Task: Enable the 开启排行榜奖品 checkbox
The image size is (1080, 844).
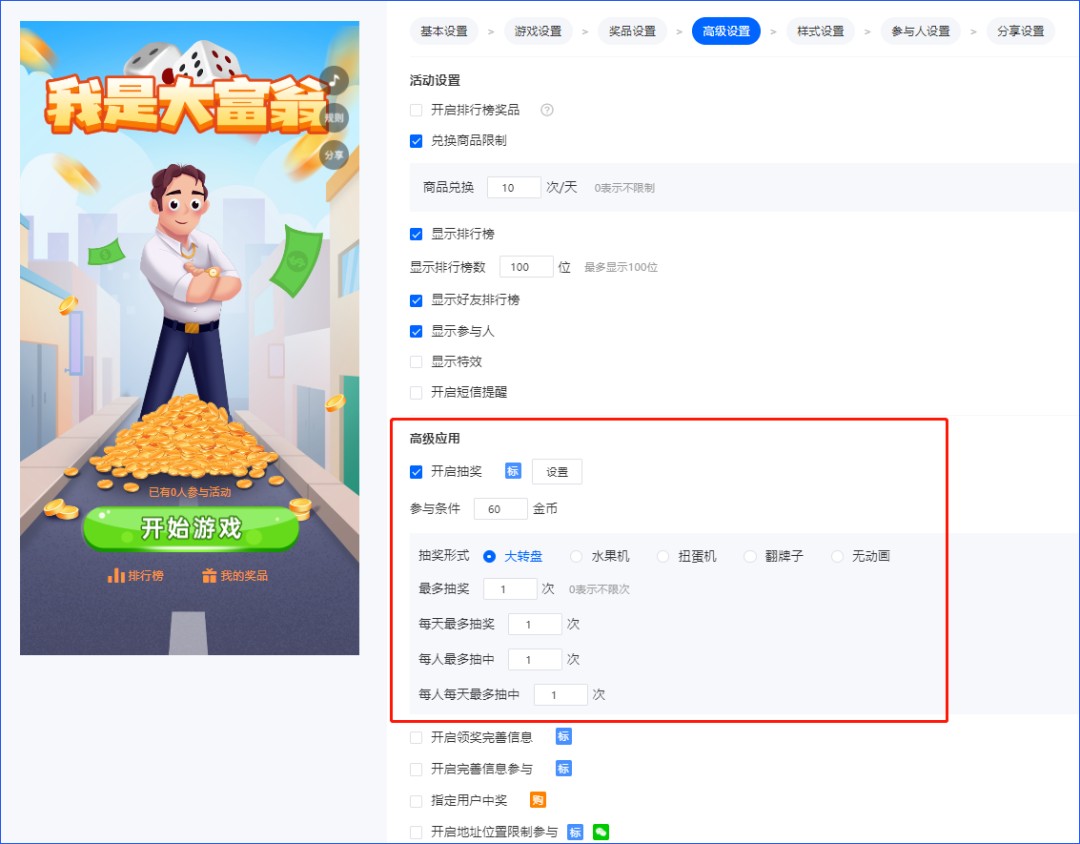Action: pos(416,110)
